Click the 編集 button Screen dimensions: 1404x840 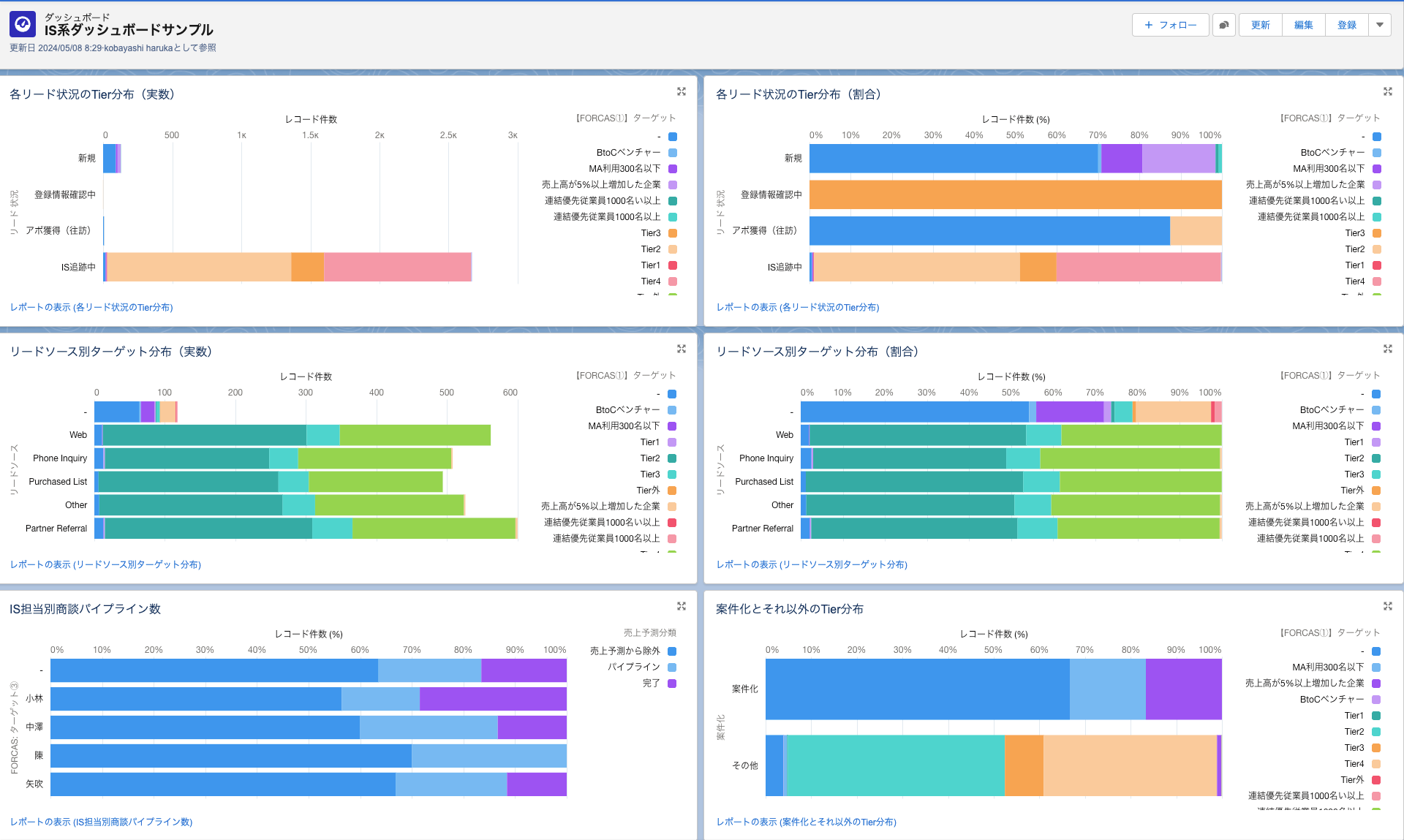(x=1303, y=24)
